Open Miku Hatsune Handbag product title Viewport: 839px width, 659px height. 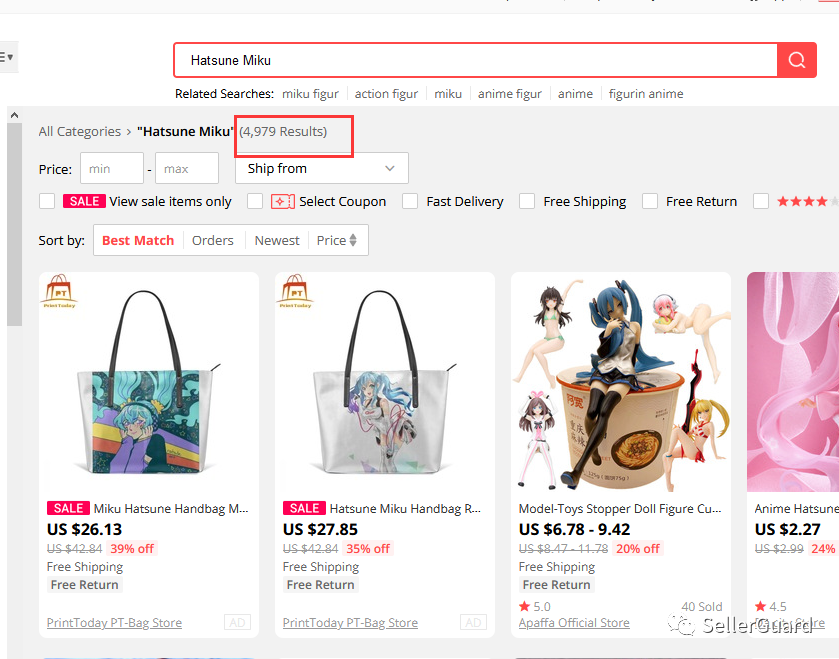pyautogui.click(x=171, y=509)
